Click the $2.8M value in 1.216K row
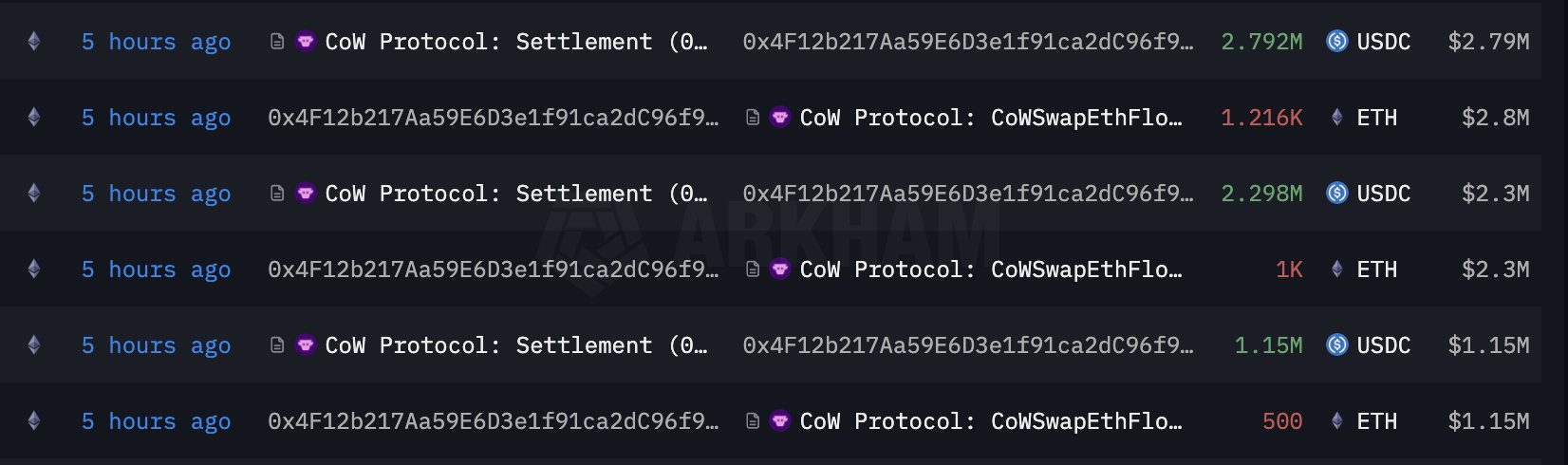1568x465 pixels. click(x=1495, y=118)
